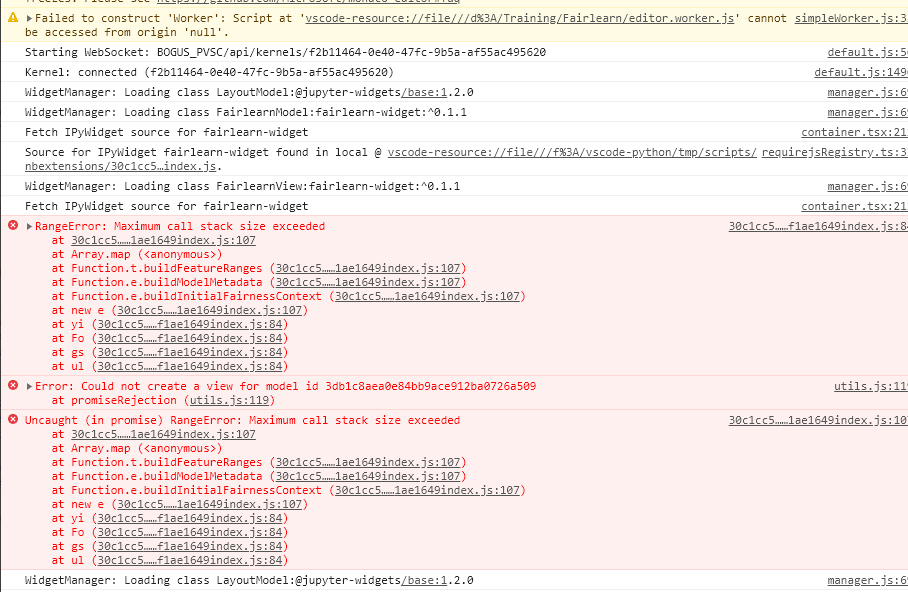The width and height of the screenshot is (908, 592).
Task: Click 'Uncaught (in promise) RangeError' message text
Action: click(243, 421)
